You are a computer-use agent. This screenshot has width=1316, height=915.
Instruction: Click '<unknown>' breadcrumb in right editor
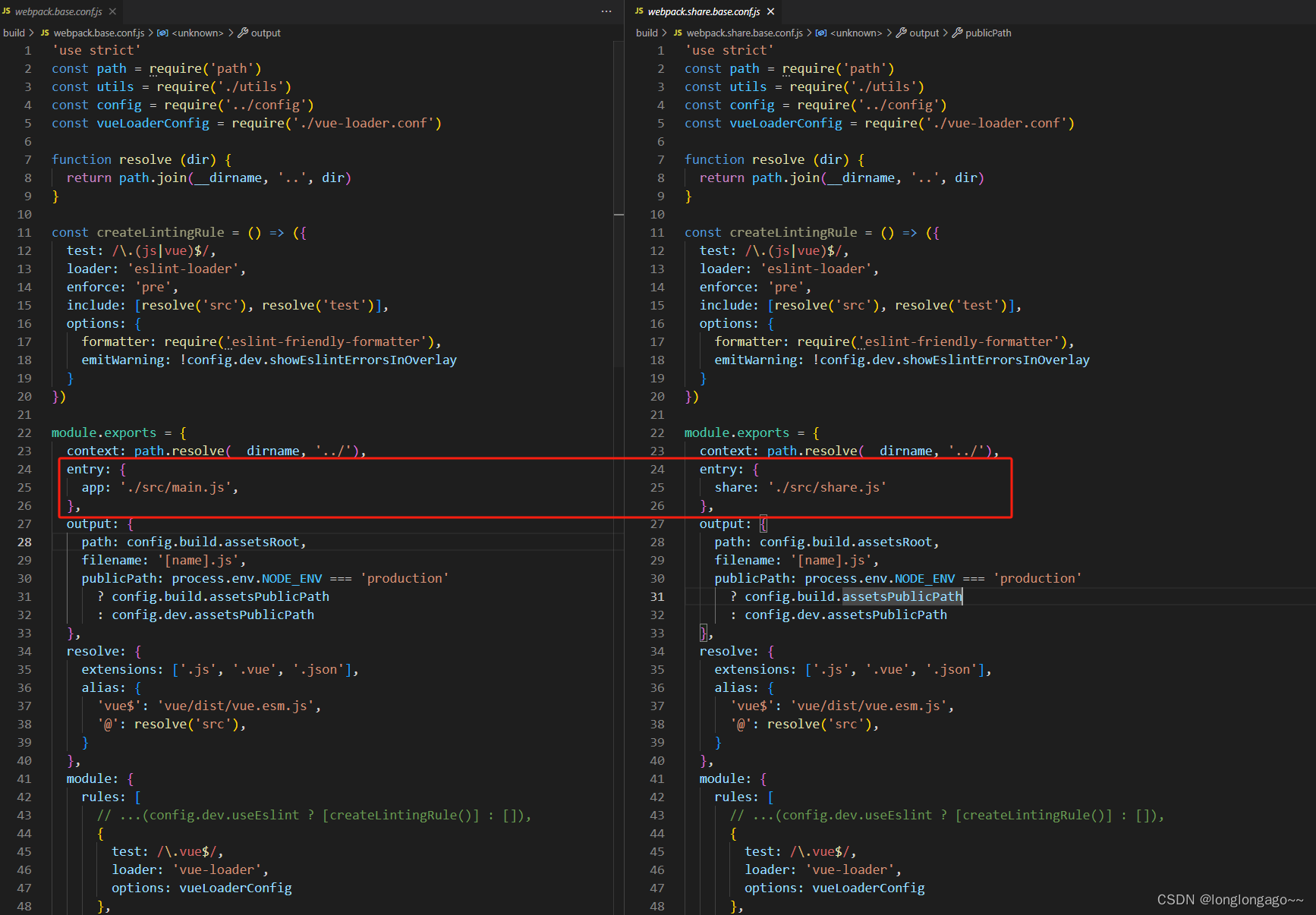pyautogui.click(x=856, y=33)
